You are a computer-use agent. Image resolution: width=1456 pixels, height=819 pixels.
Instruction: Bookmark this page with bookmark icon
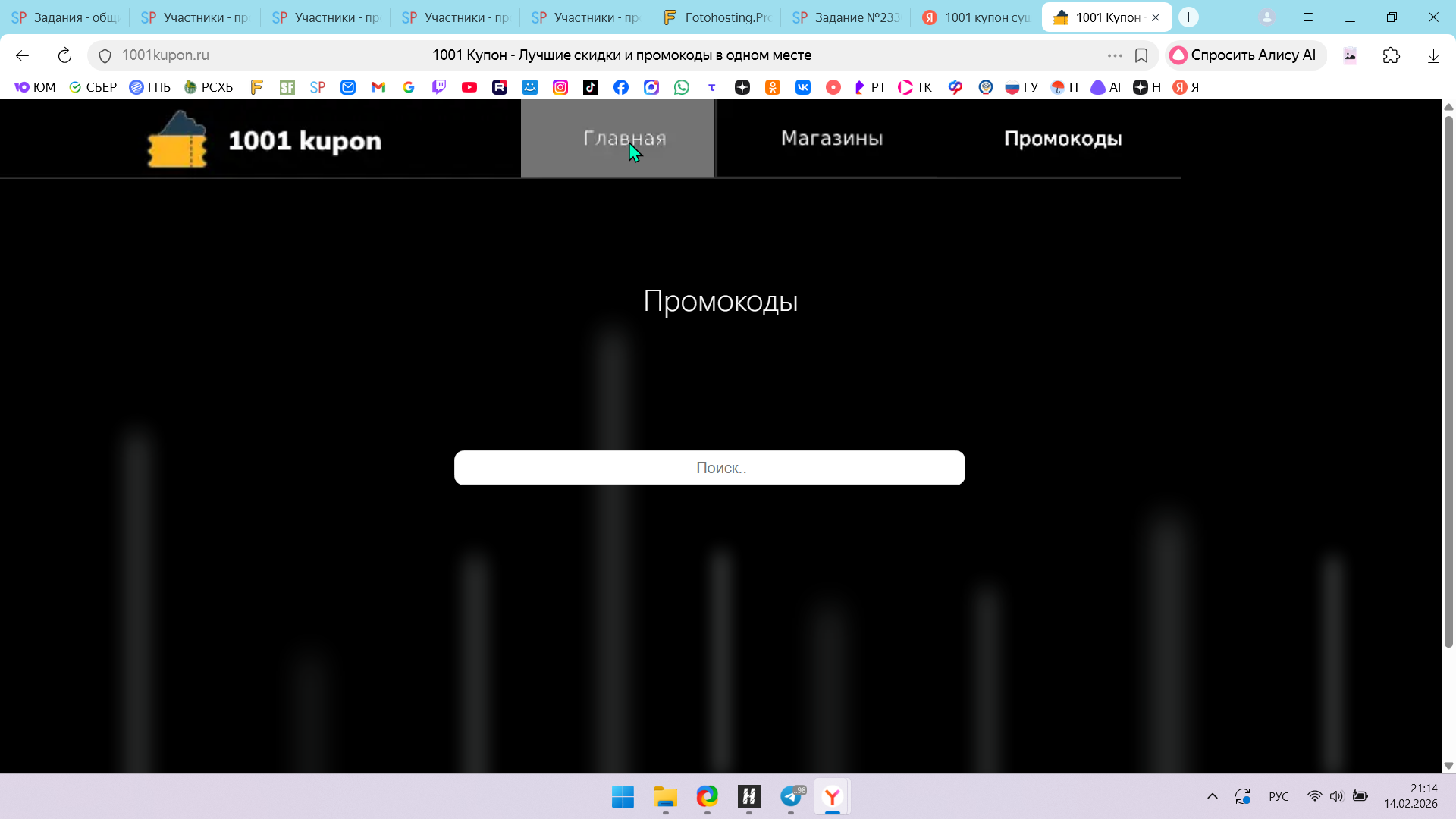click(1141, 55)
